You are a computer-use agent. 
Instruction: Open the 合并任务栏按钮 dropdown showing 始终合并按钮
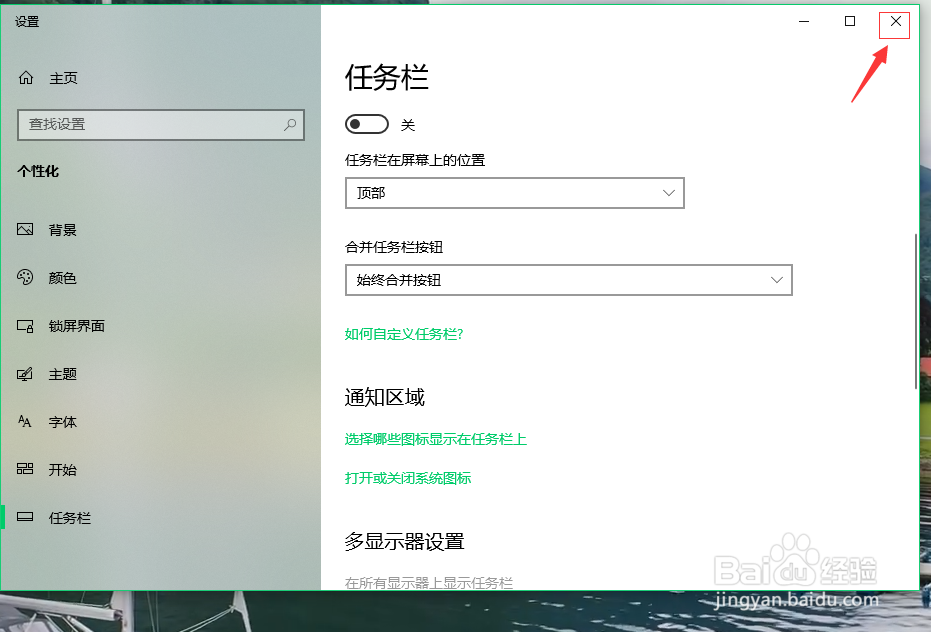tap(569, 280)
